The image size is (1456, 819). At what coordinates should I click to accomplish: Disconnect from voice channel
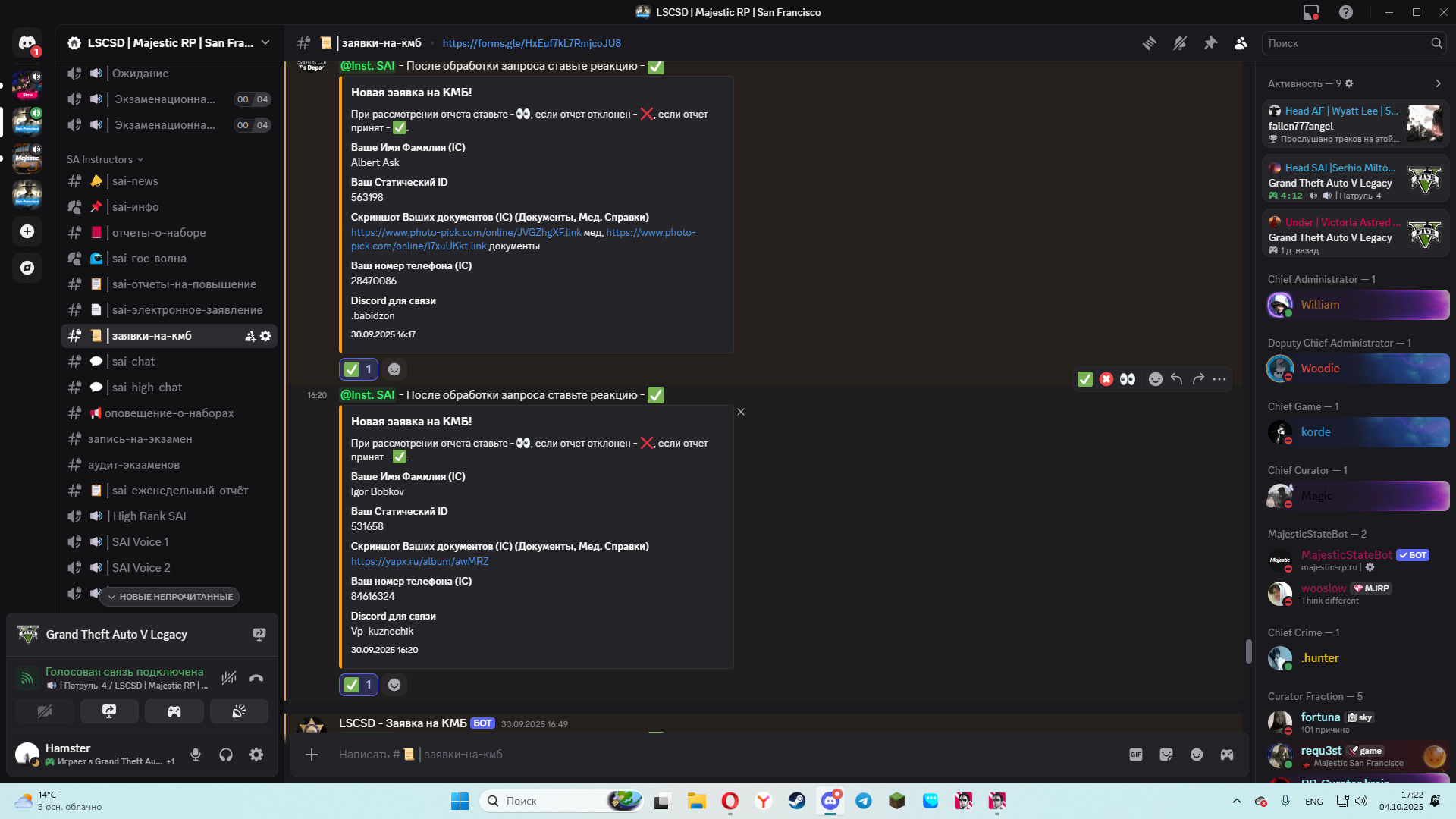click(x=256, y=679)
